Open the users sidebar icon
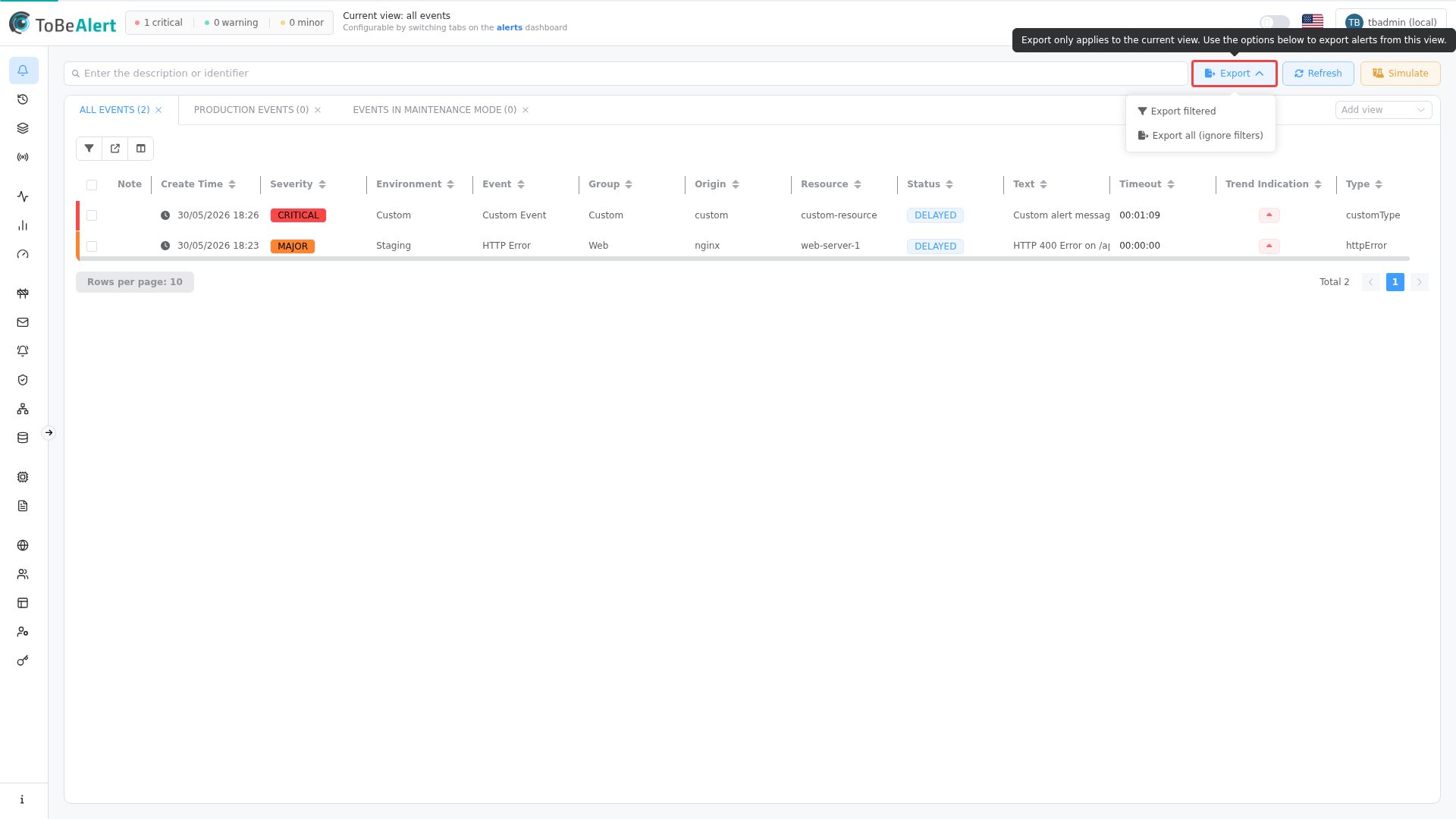 coord(23,574)
